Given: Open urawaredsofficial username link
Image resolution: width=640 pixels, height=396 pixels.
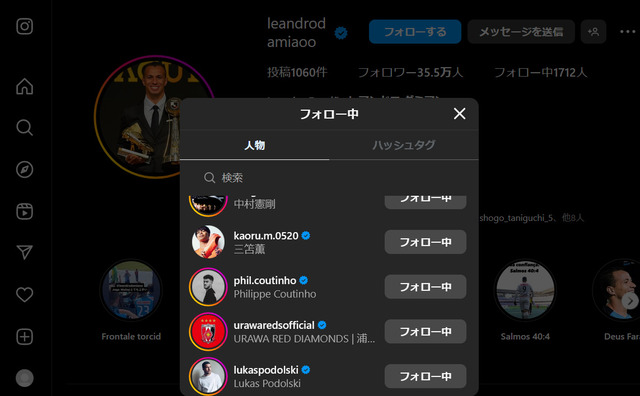Looking at the screenshot, I should pyautogui.click(x=274, y=325).
